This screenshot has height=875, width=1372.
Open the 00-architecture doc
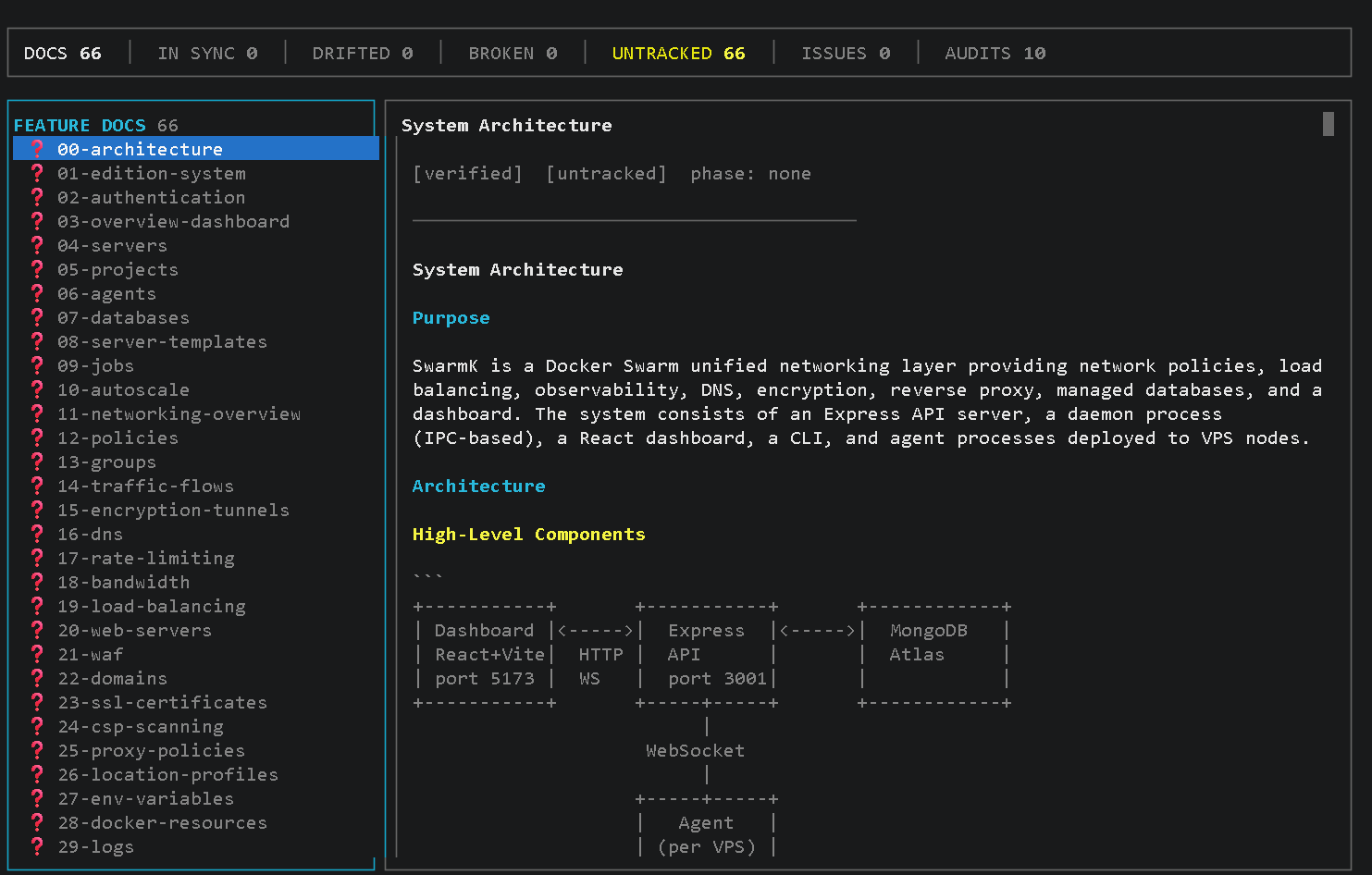[x=196, y=149]
